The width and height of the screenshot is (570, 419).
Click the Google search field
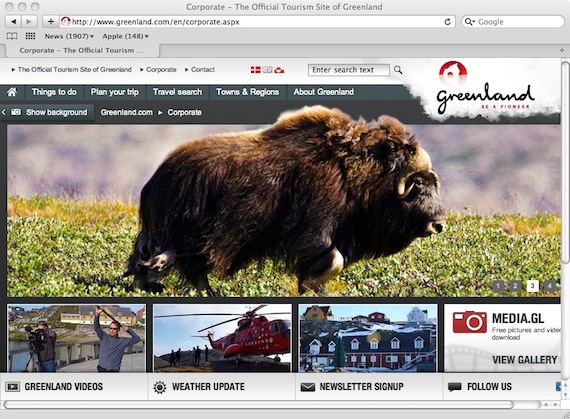click(513, 22)
